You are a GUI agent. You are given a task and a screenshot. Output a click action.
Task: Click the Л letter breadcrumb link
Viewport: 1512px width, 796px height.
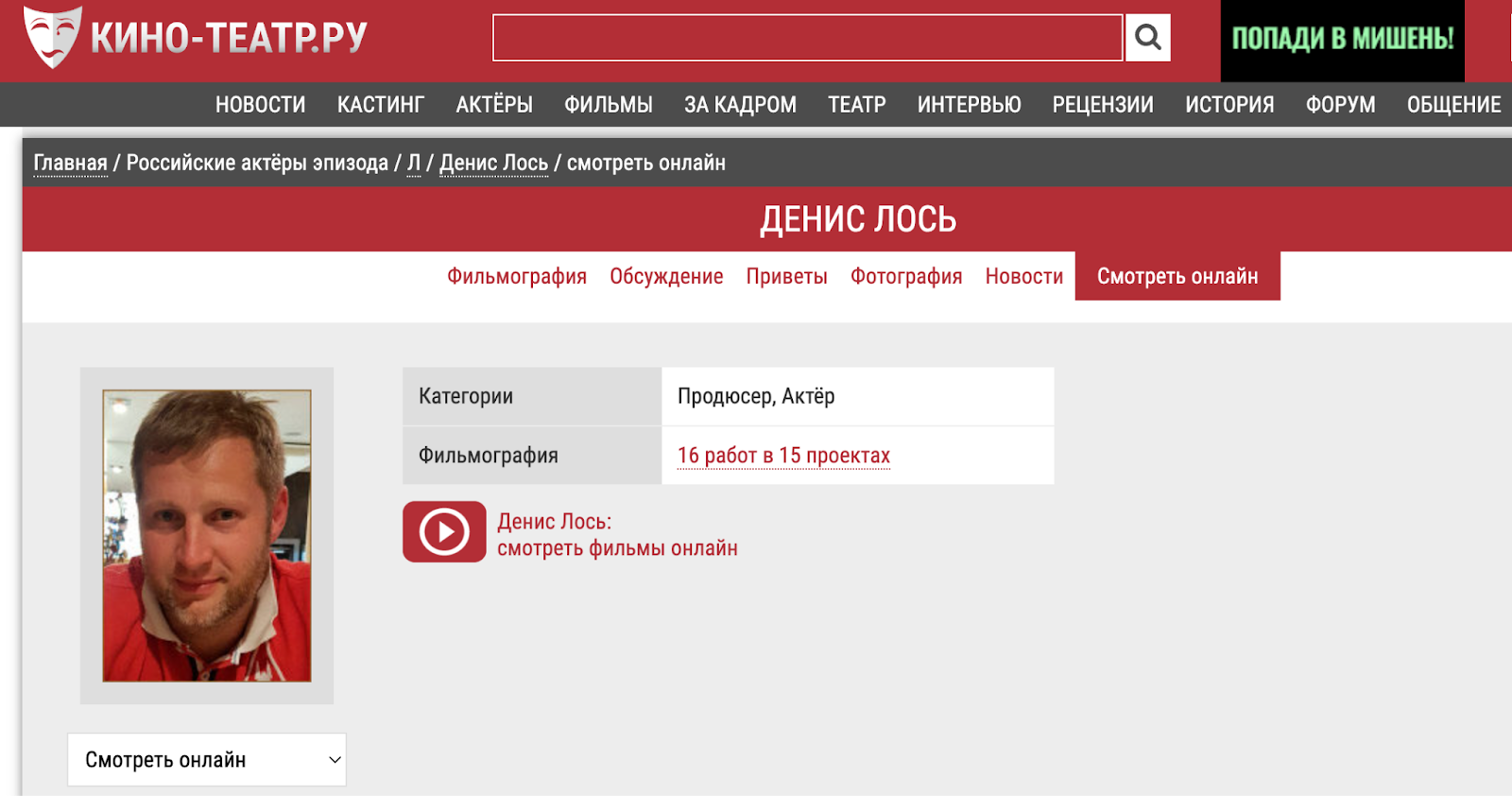pyautogui.click(x=414, y=163)
